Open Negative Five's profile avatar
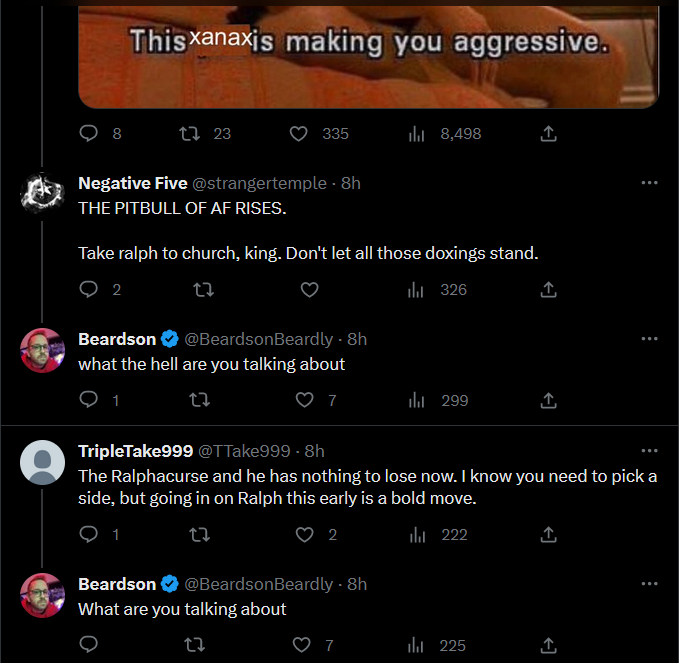679x663 pixels. [42, 193]
